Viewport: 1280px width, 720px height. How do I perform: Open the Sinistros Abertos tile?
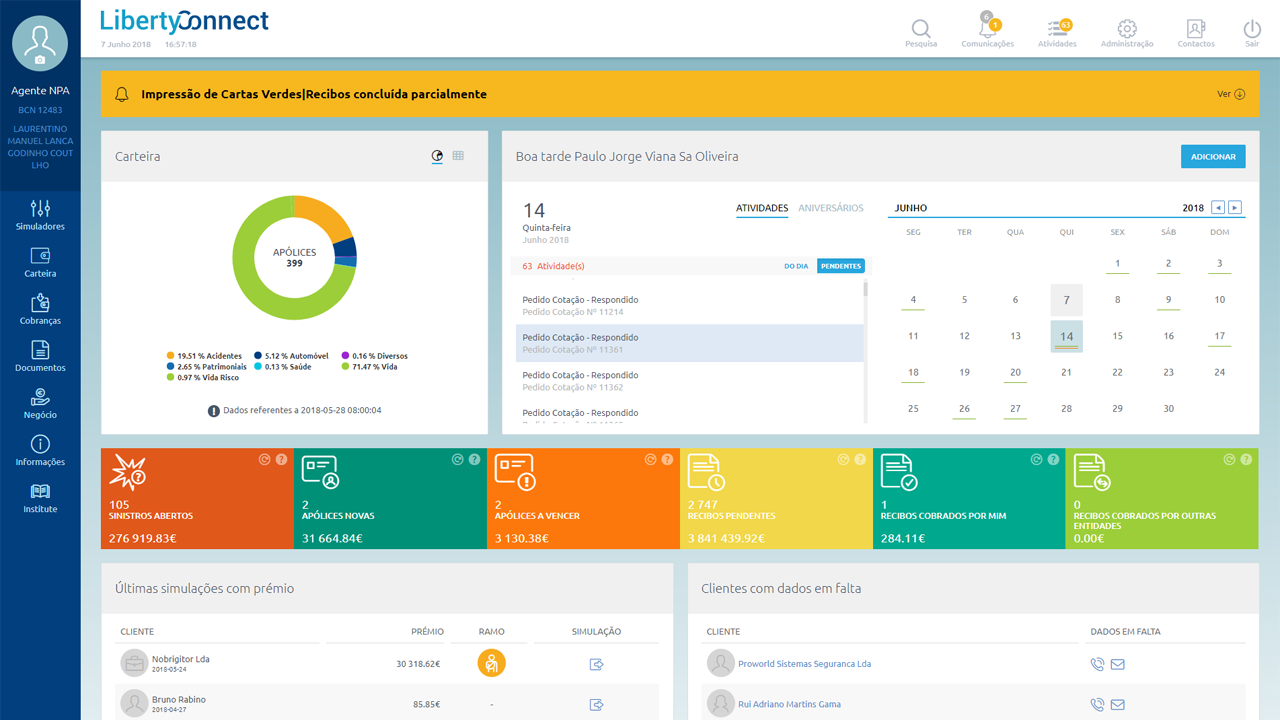(x=197, y=499)
